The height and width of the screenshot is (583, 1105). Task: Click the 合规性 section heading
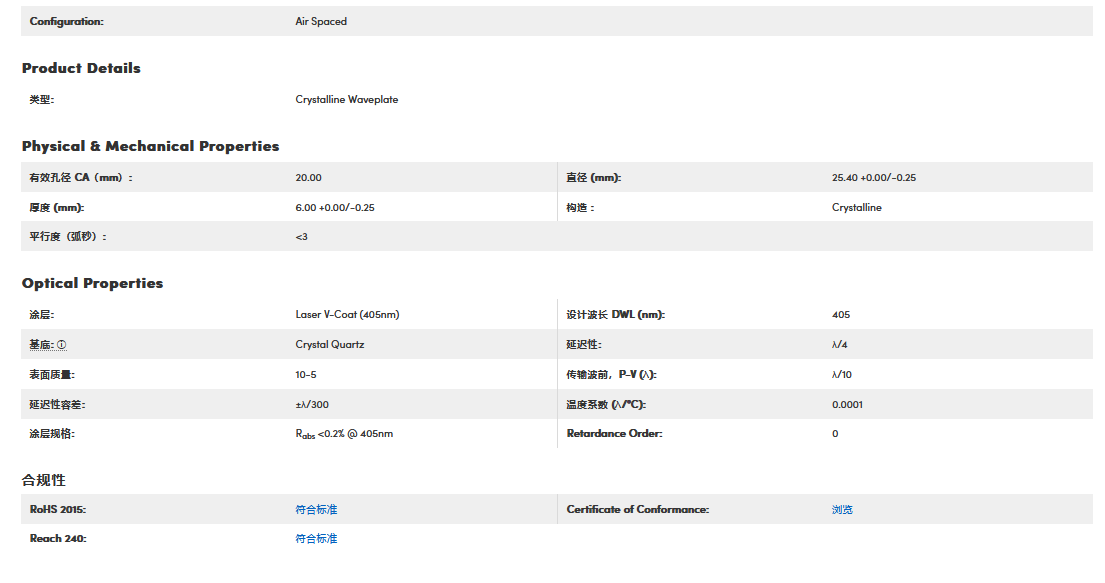(44, 481)
